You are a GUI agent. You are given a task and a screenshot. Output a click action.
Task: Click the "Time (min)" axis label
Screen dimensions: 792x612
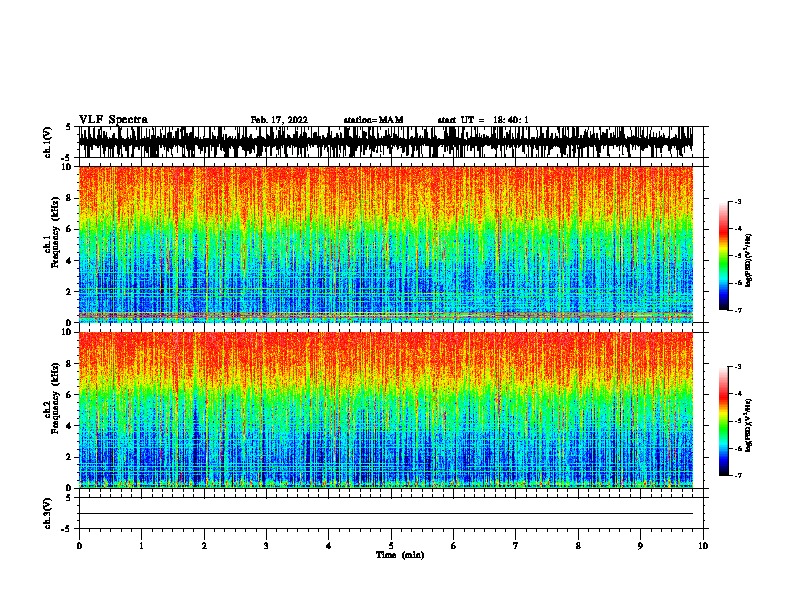400,555
